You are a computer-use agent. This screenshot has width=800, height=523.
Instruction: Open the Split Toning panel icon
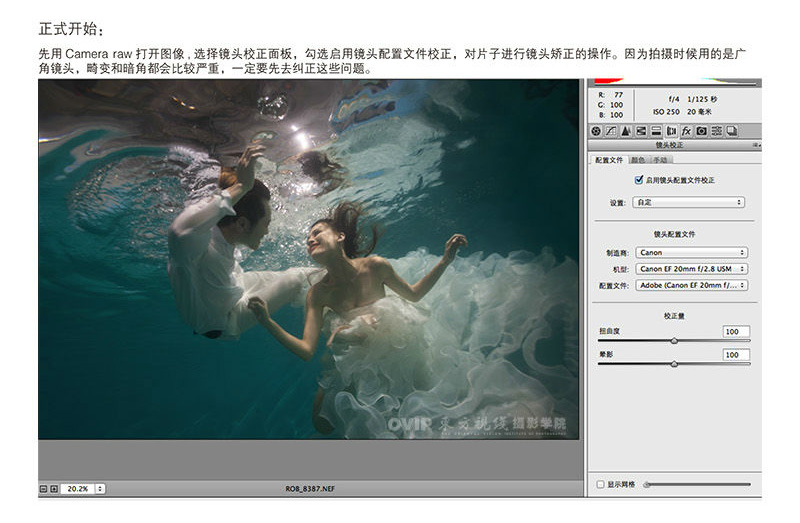click(x=656, y=131)
